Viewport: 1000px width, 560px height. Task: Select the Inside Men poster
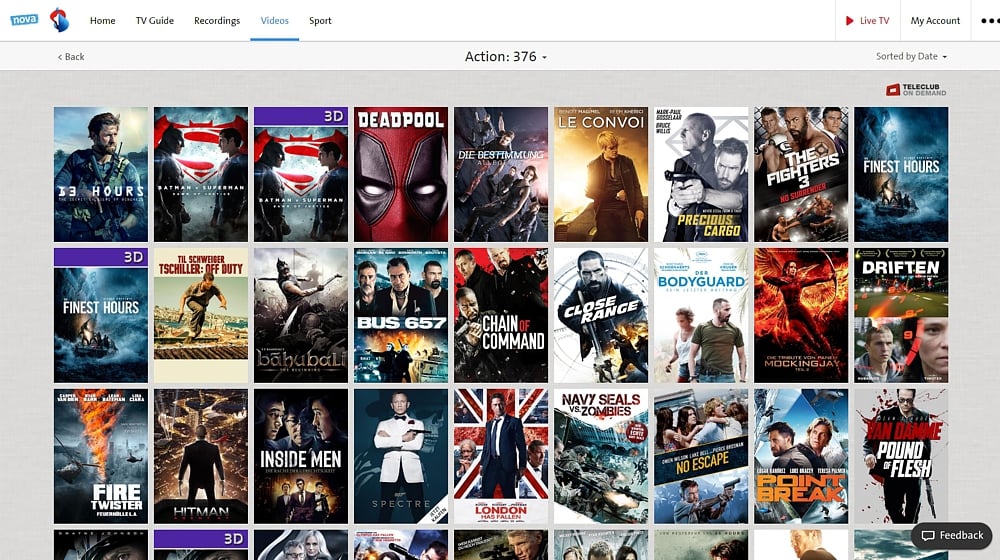coord(301,456)
